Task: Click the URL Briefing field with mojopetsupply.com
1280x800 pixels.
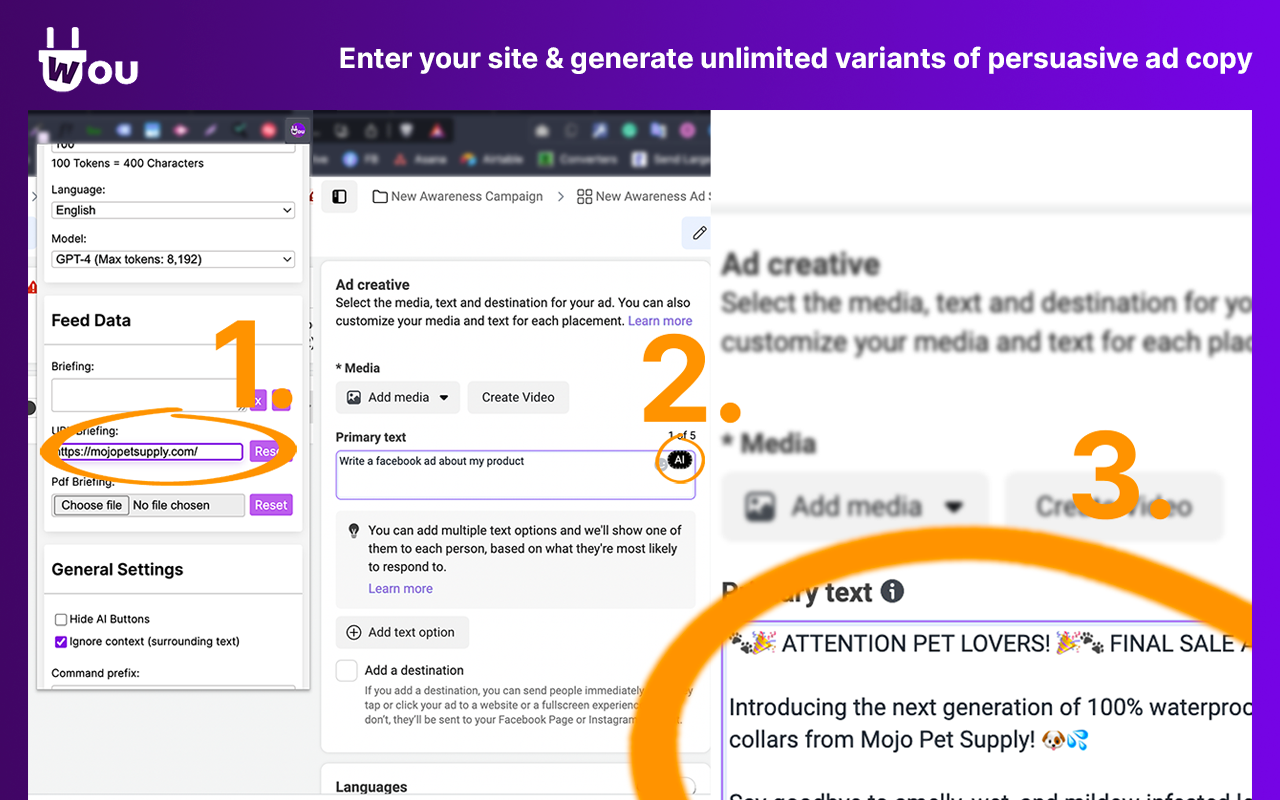Action: coord(148,451)
